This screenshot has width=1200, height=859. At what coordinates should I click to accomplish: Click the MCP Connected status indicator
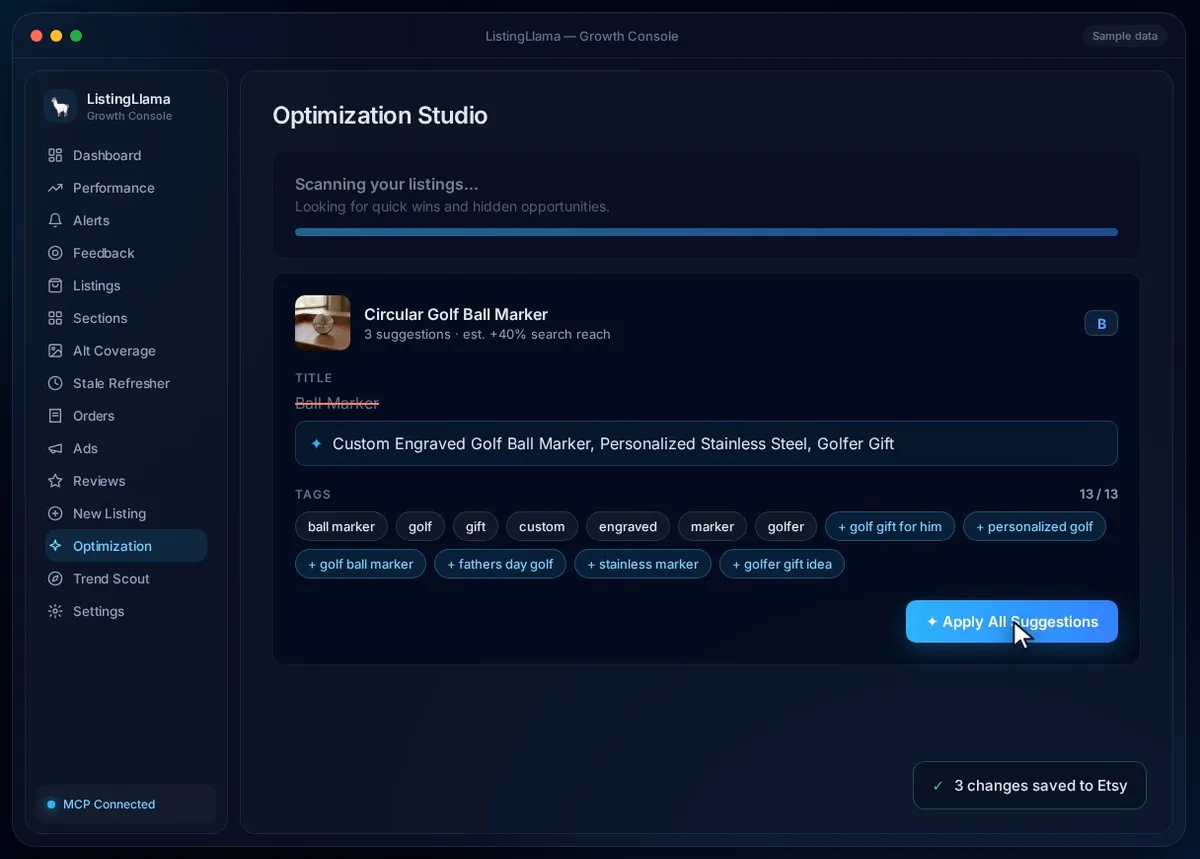click(x=126, y=804)
